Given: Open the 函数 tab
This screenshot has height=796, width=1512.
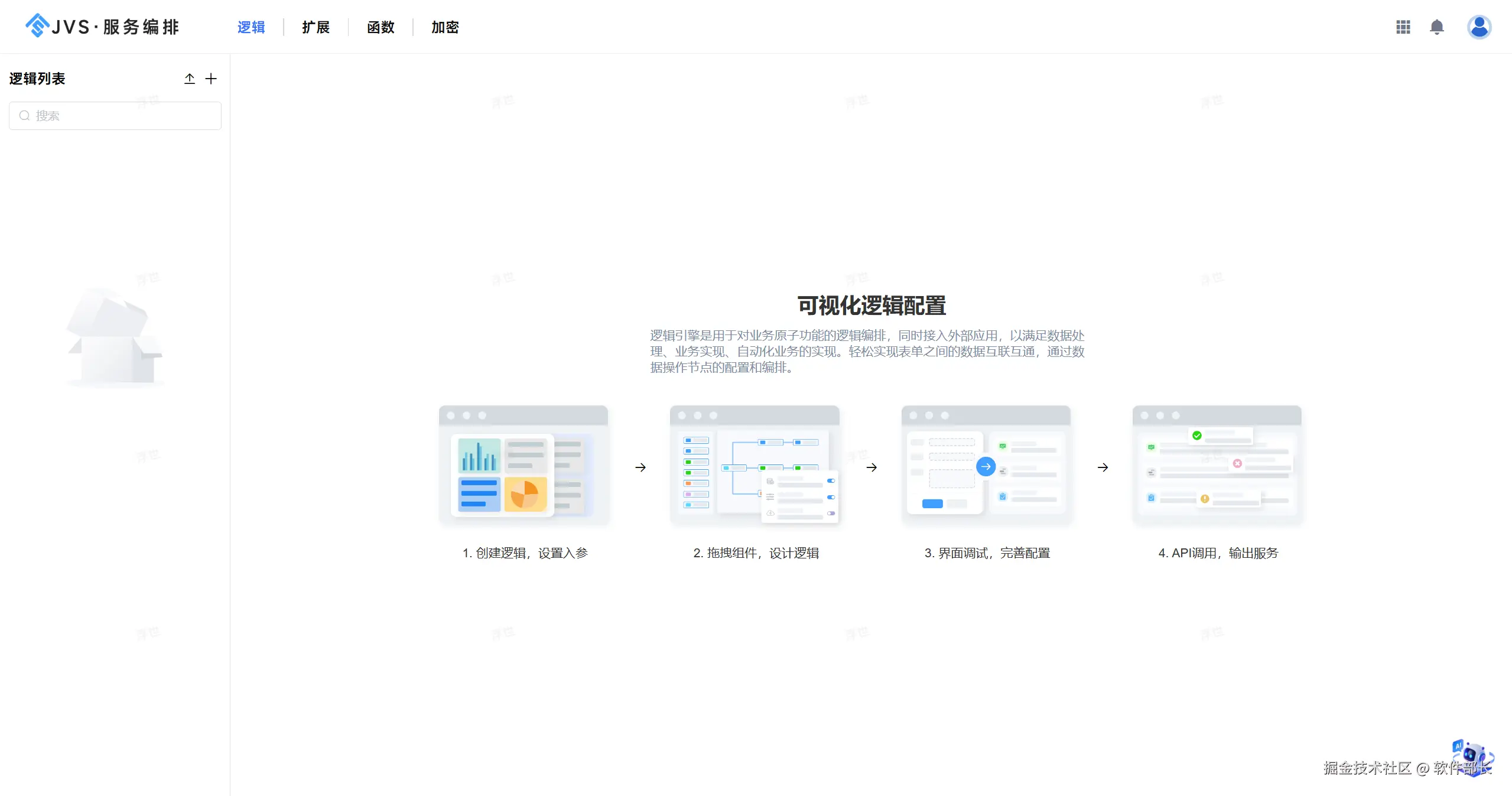Looking at the screenshot, I should pos(381,27).
